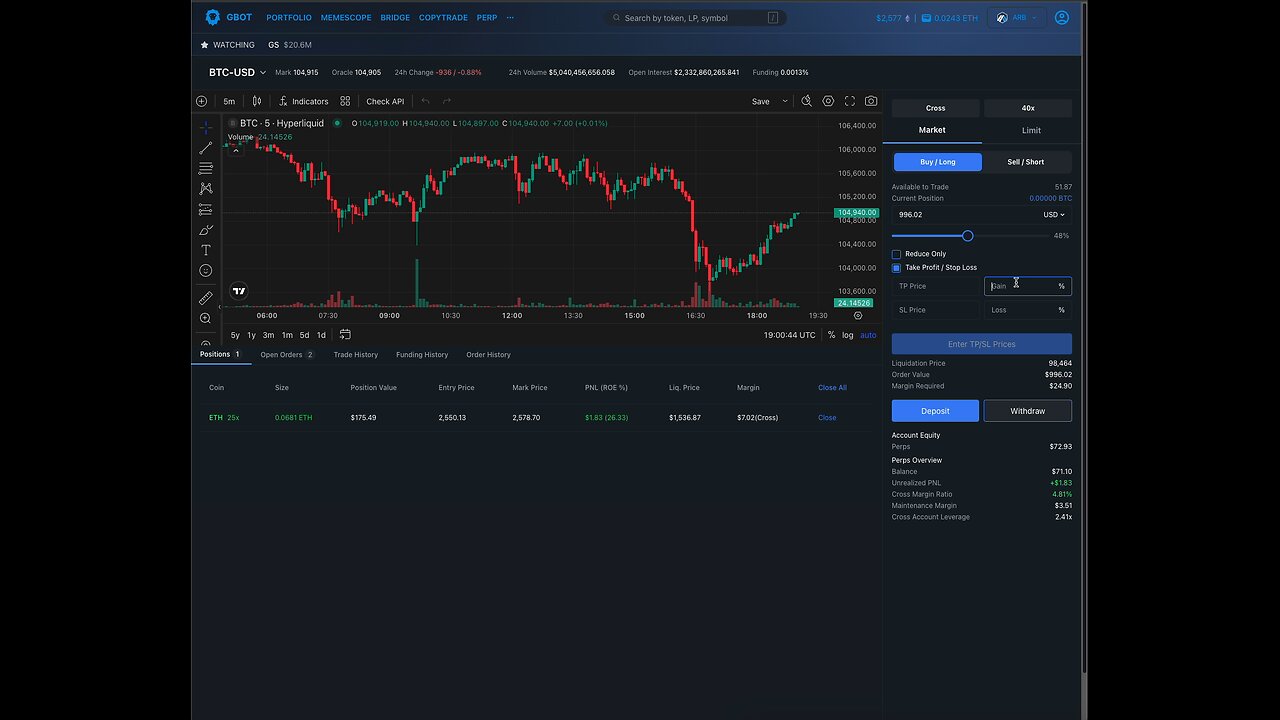Click the TradingView logo on chart

point(239,292)
